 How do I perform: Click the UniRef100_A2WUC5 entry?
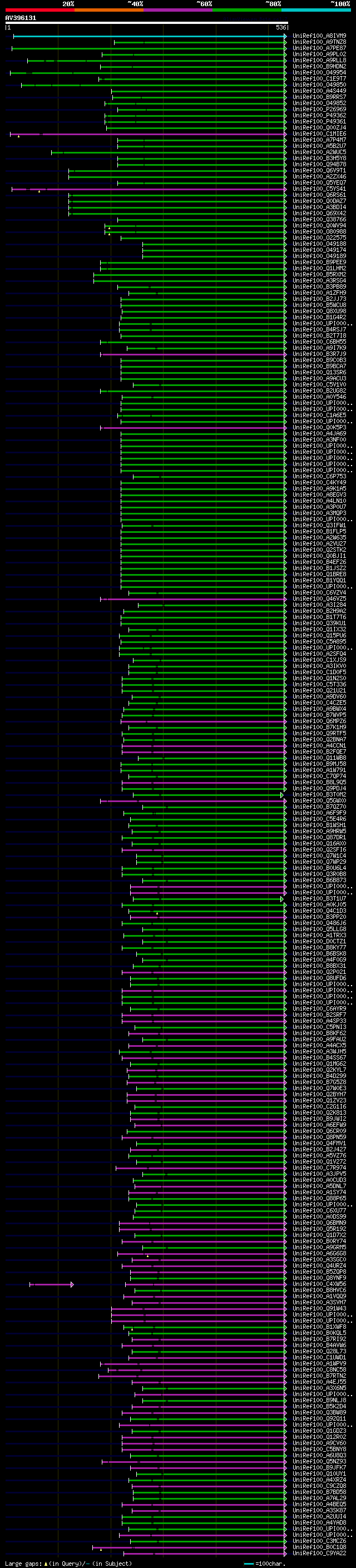point(319,152)
